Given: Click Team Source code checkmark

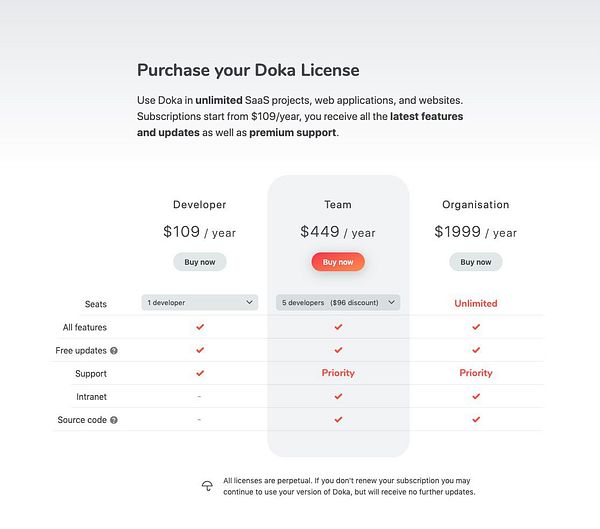Looking at the screenshot, I should click(x=338, y=420).
